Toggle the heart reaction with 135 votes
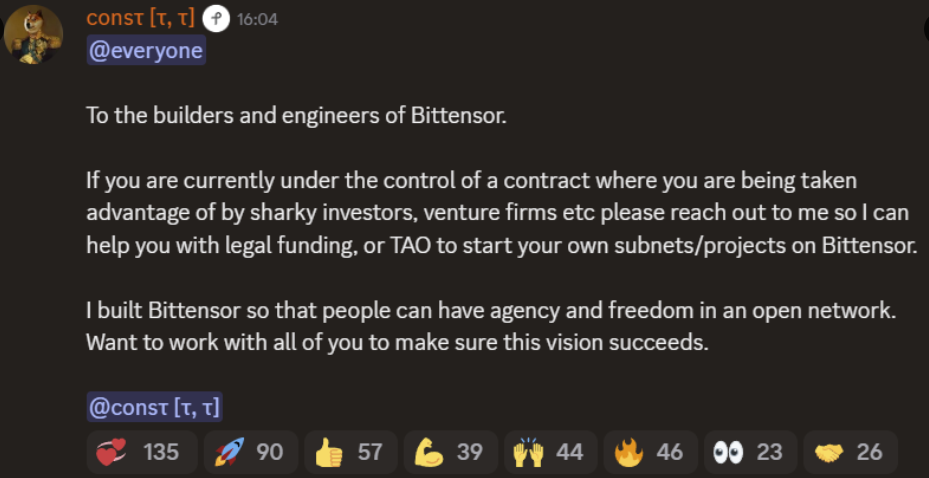Screen dimensions: 929x478 (138, 452)
